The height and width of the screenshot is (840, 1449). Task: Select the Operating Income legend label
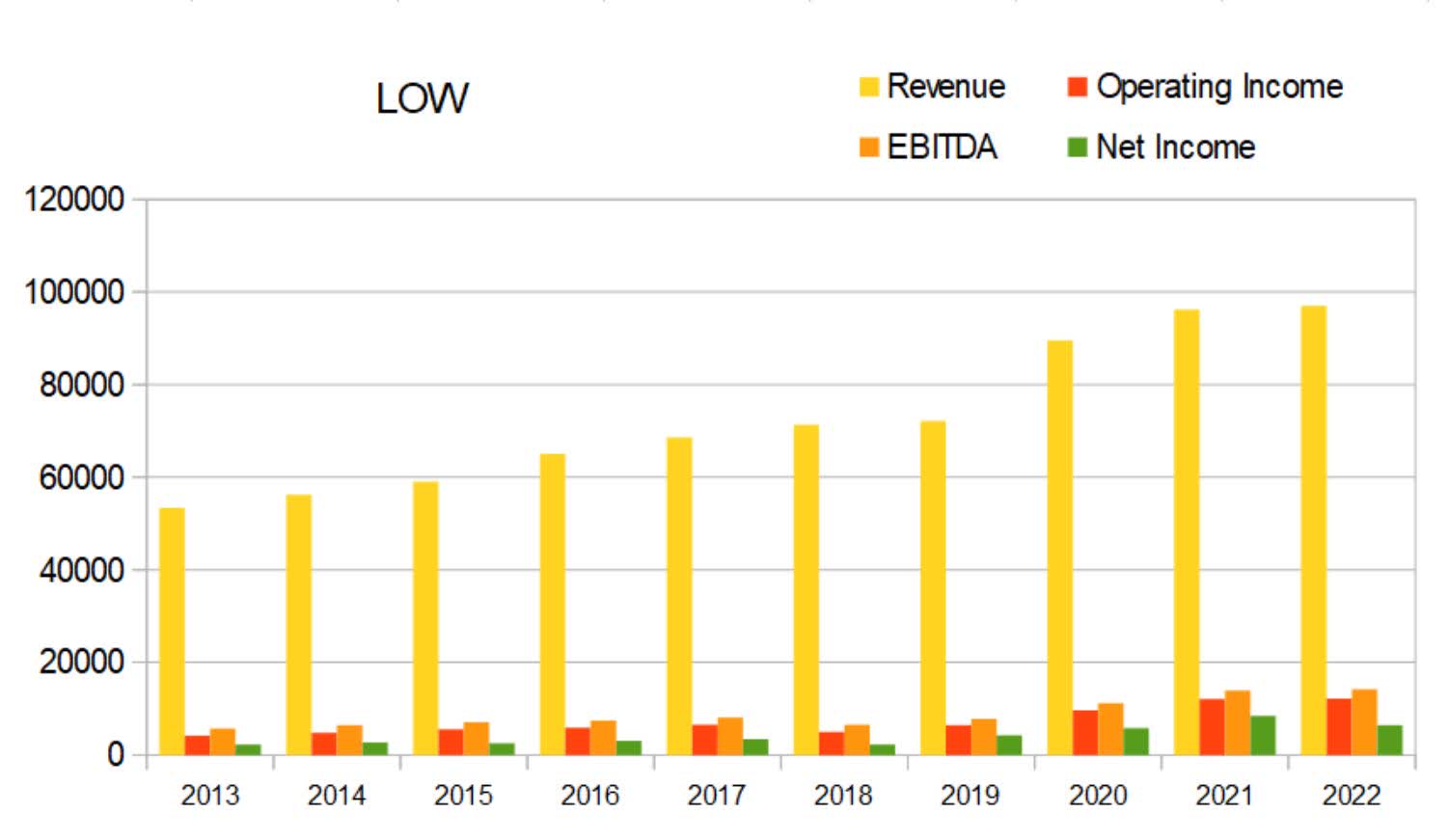tap(1219, 87)
